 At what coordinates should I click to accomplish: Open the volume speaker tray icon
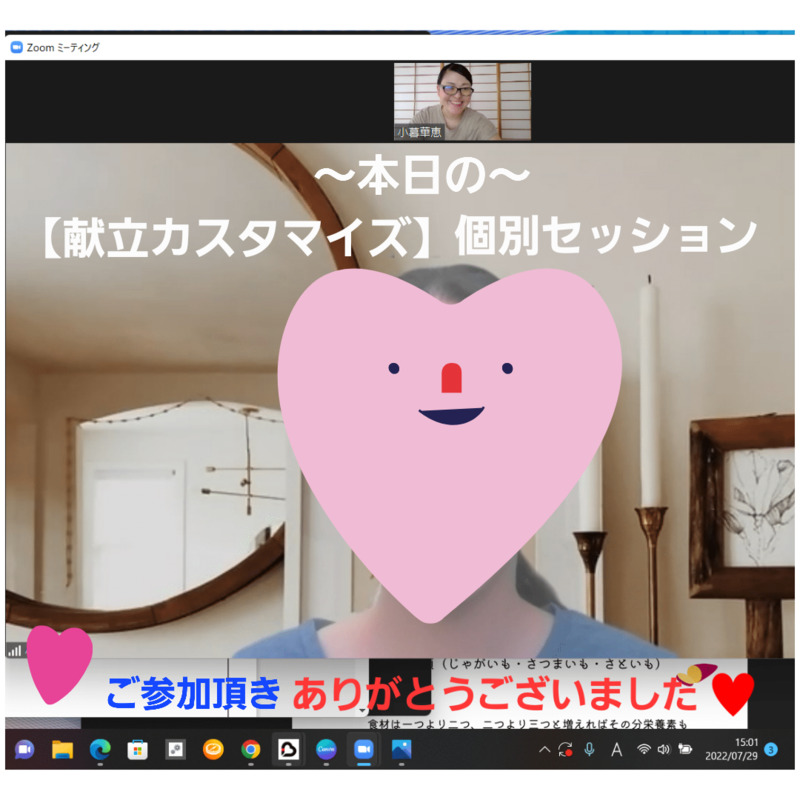tap(663, 749)
